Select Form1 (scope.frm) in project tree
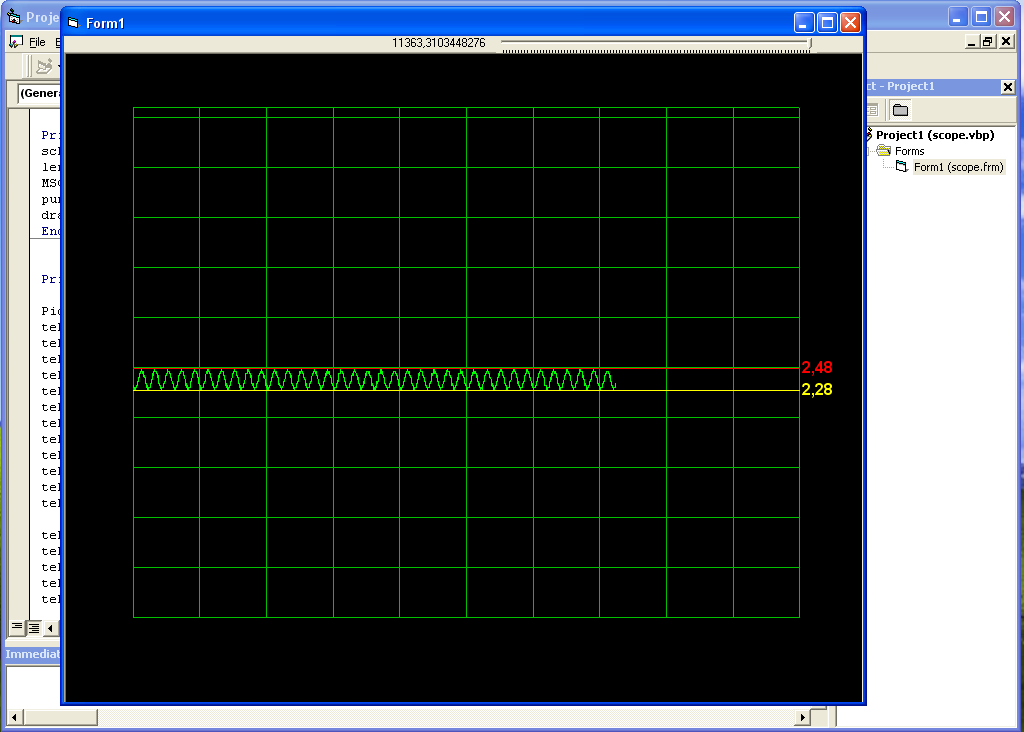Screen dimensions: 1024x732 (x=957, y=167)
